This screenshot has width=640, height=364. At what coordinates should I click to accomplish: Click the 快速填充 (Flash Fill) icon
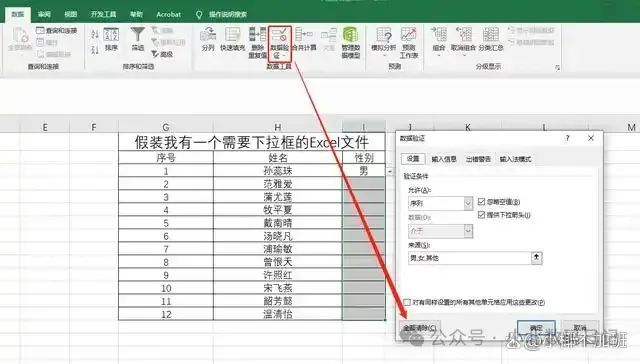pos(232,39)
